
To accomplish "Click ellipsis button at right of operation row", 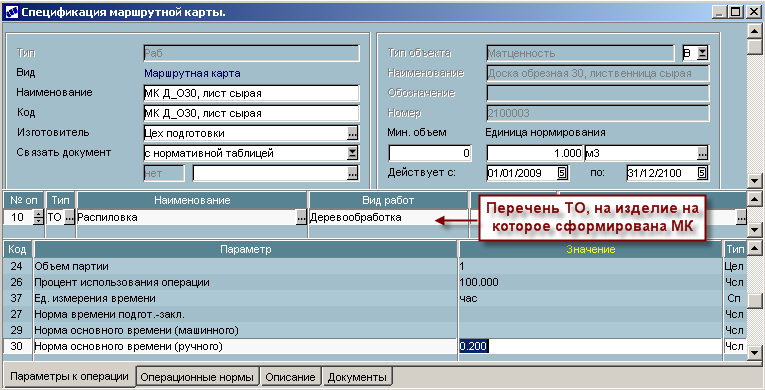I will (x=741, y=218).
